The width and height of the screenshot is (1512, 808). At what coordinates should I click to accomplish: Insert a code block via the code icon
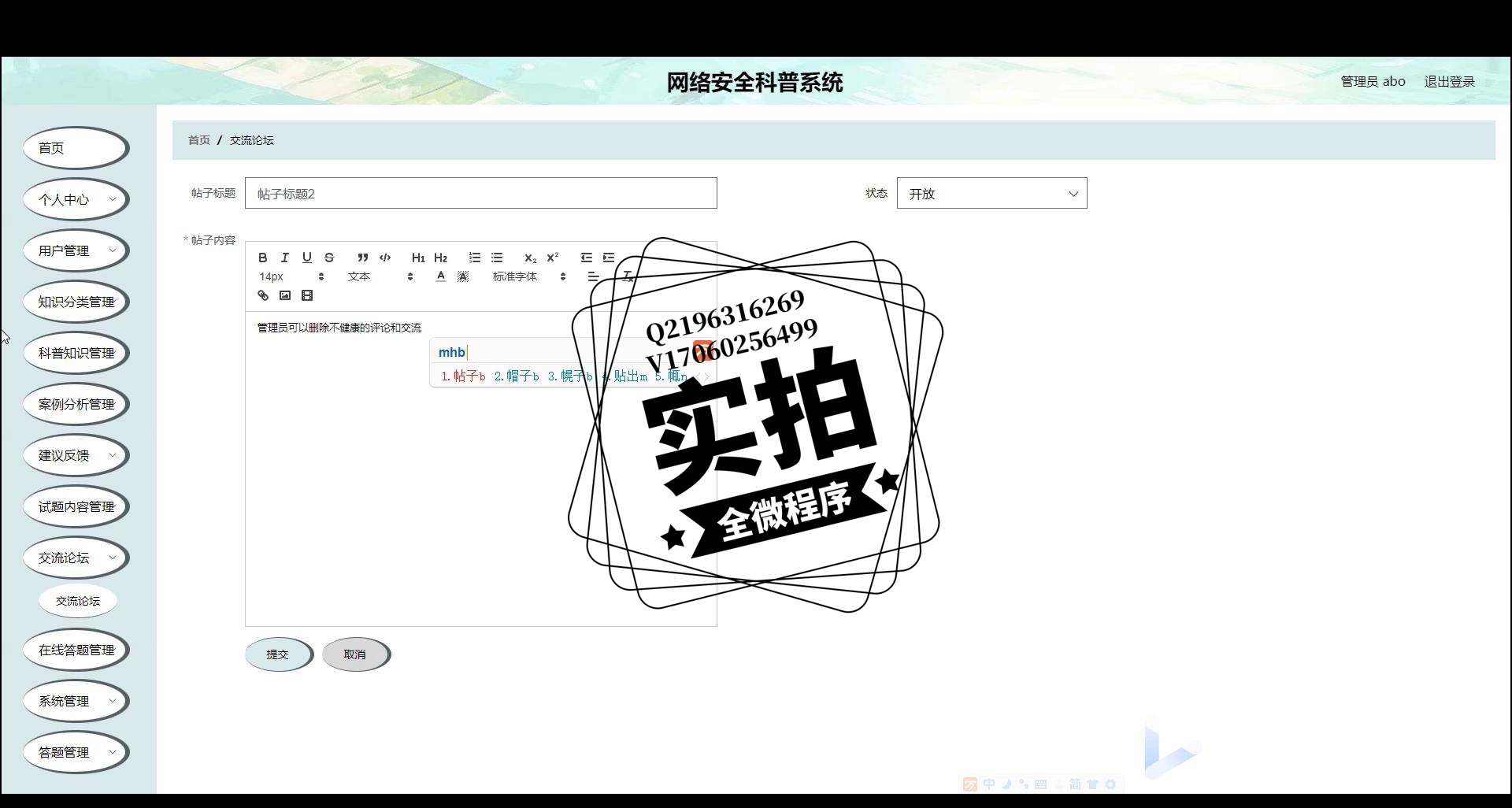coord(385,258)
